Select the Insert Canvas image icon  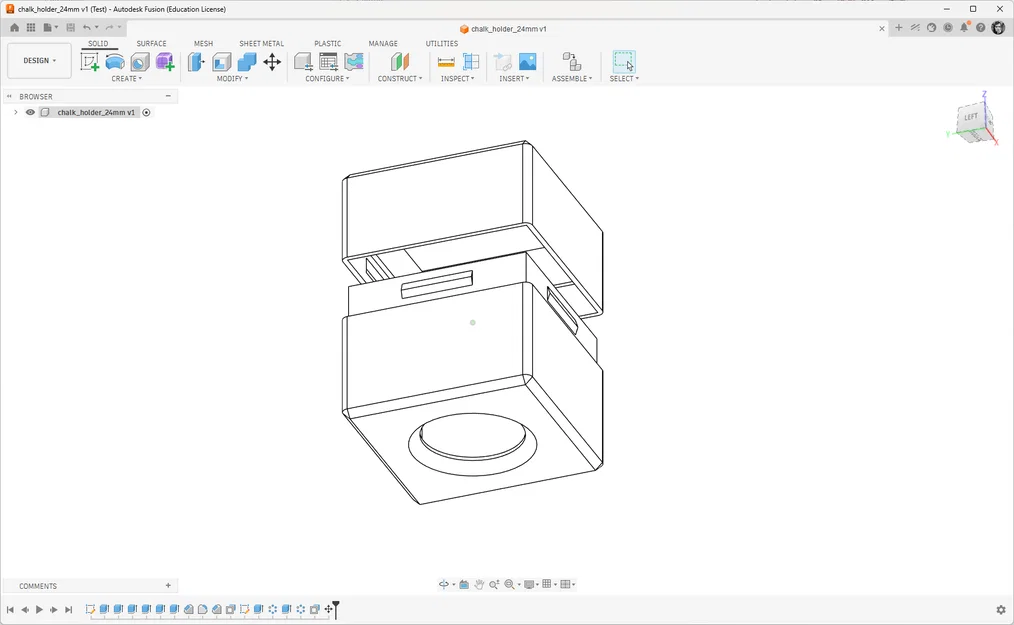coord(528,61)
